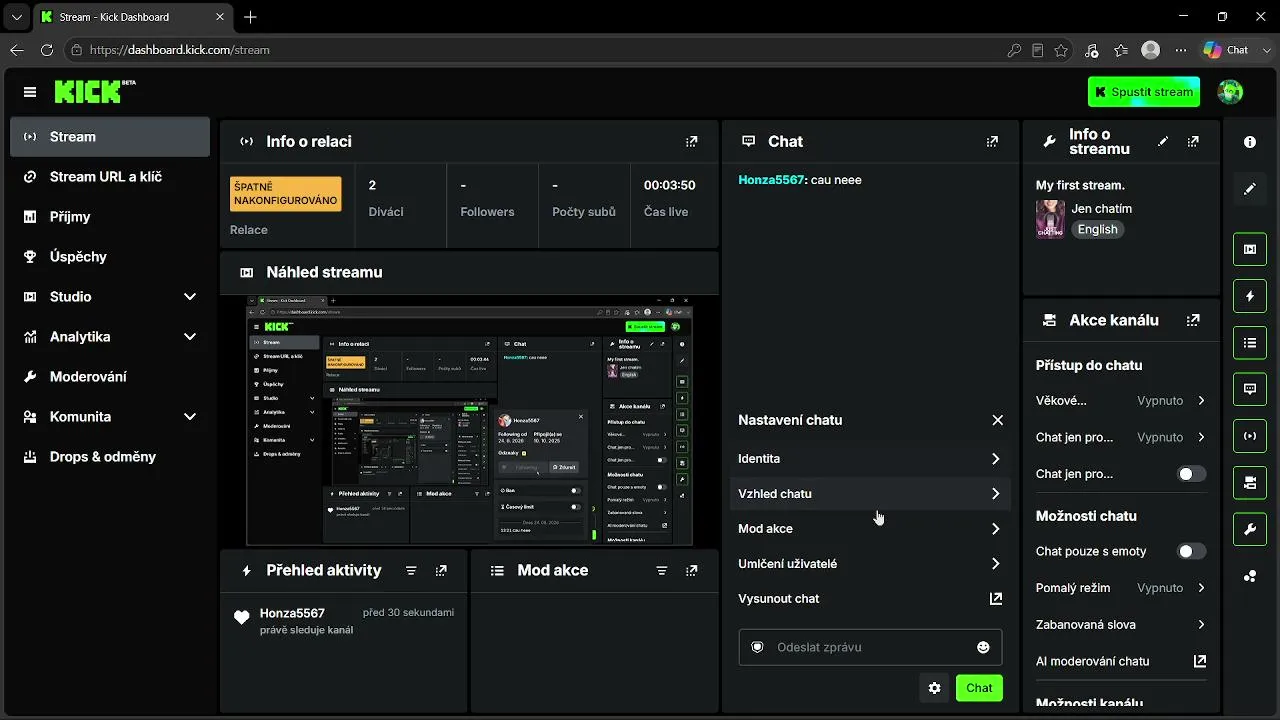Click the three-dots cluster icon in right rail
The width and height of the screenshot is (1280, 720).
1250,576
